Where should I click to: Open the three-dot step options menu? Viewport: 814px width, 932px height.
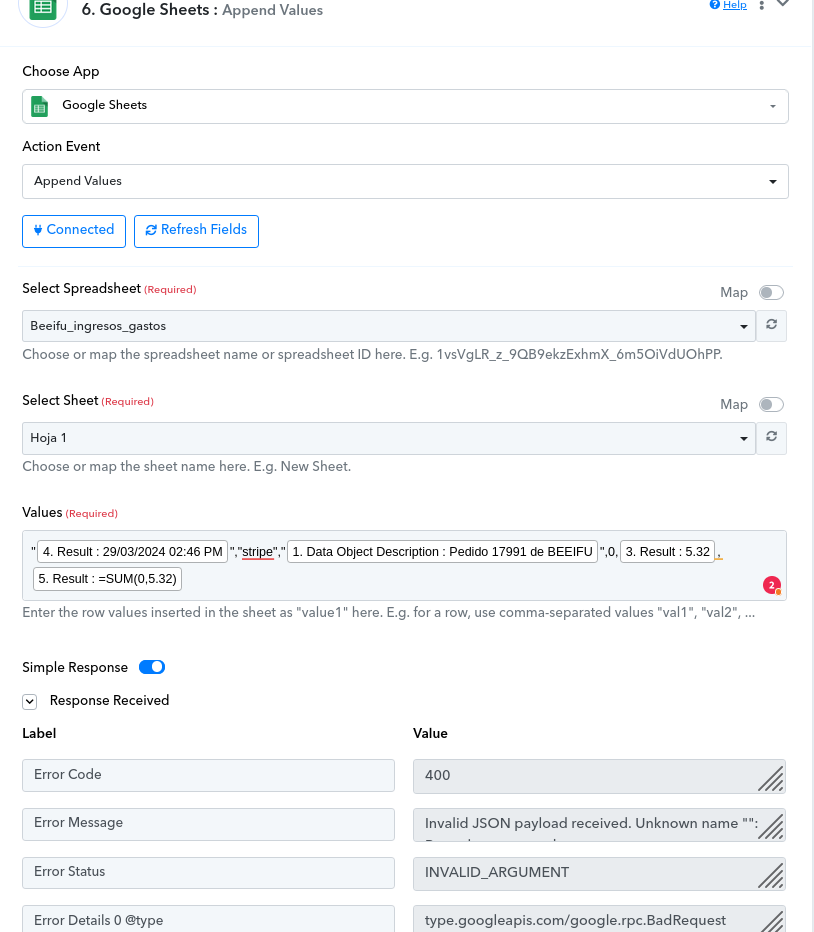tap(762, 6)
